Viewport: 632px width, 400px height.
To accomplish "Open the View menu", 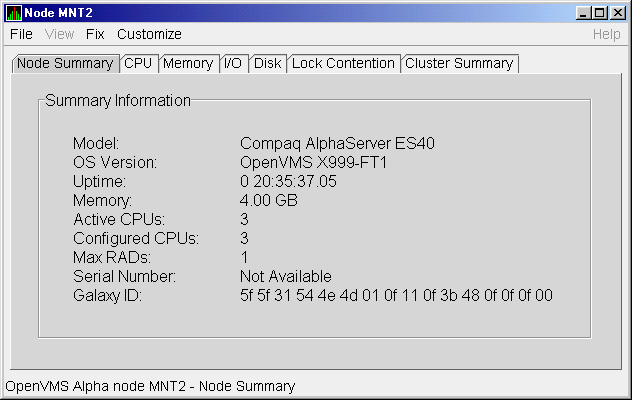I will click(x=59, y=34).
